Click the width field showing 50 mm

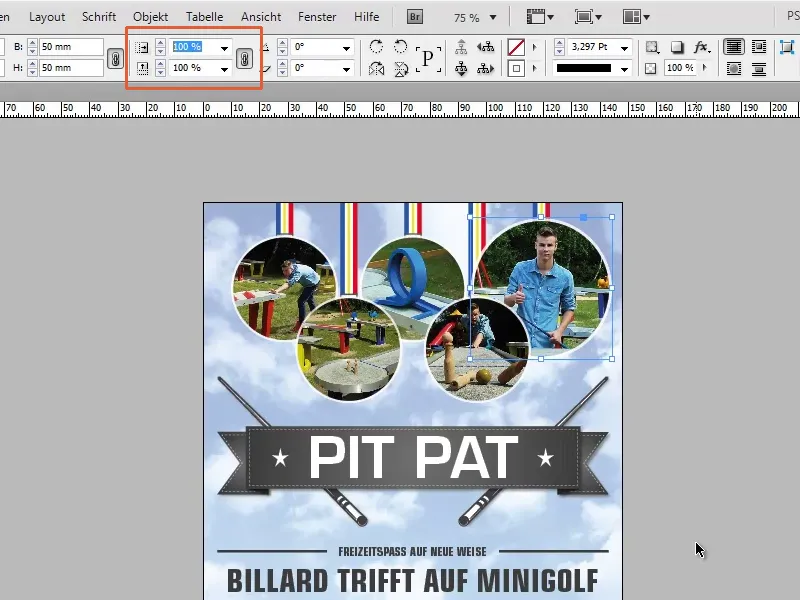[70, 45]
